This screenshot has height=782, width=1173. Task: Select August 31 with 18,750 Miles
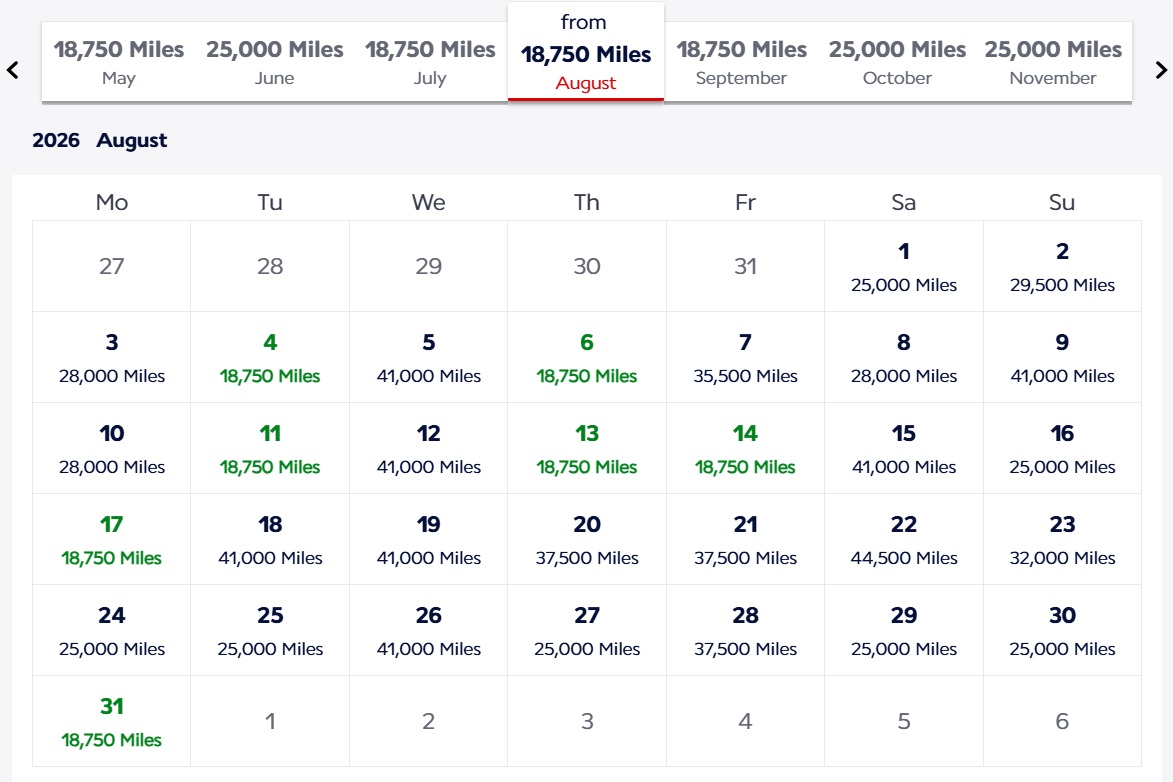coord(111,722)
